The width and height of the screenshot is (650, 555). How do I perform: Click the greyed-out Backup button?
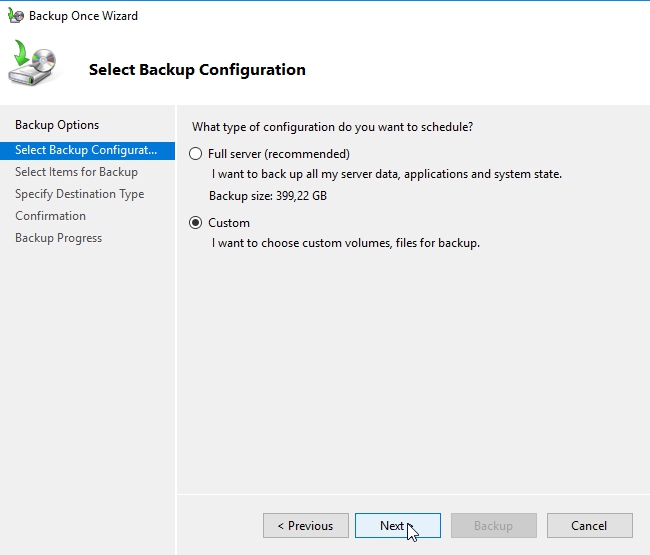click(x=493, y=526)
